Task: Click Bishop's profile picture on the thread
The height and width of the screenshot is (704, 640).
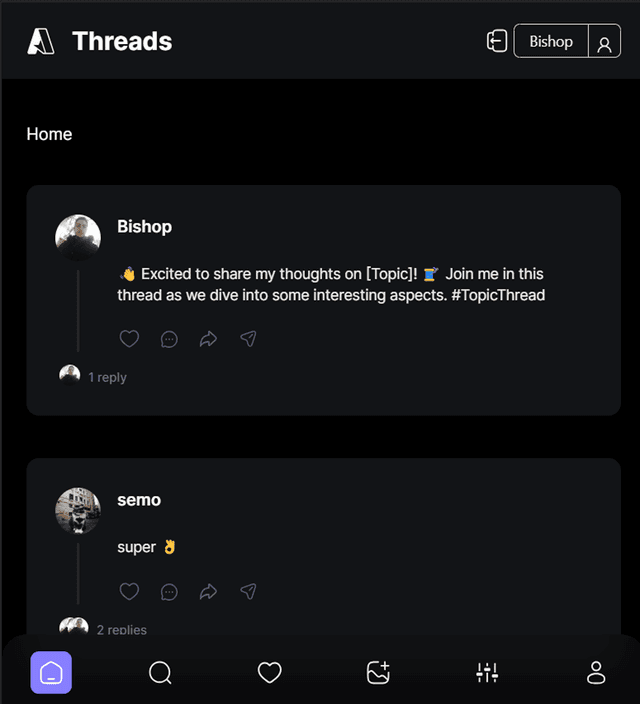Action: coord(78,237)
